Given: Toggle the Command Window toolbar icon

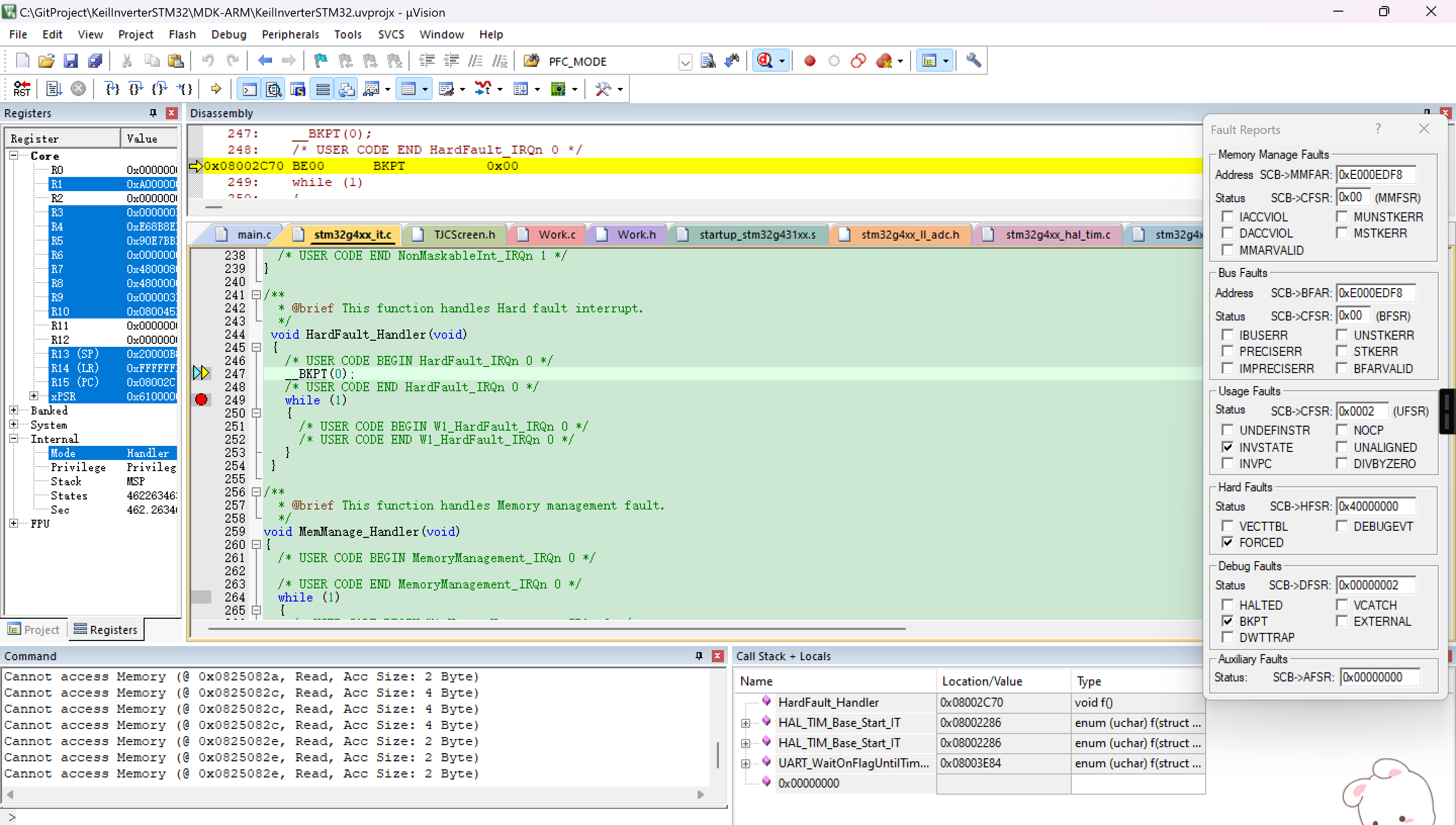Looking at the screenshot, I should pos(249,89).
